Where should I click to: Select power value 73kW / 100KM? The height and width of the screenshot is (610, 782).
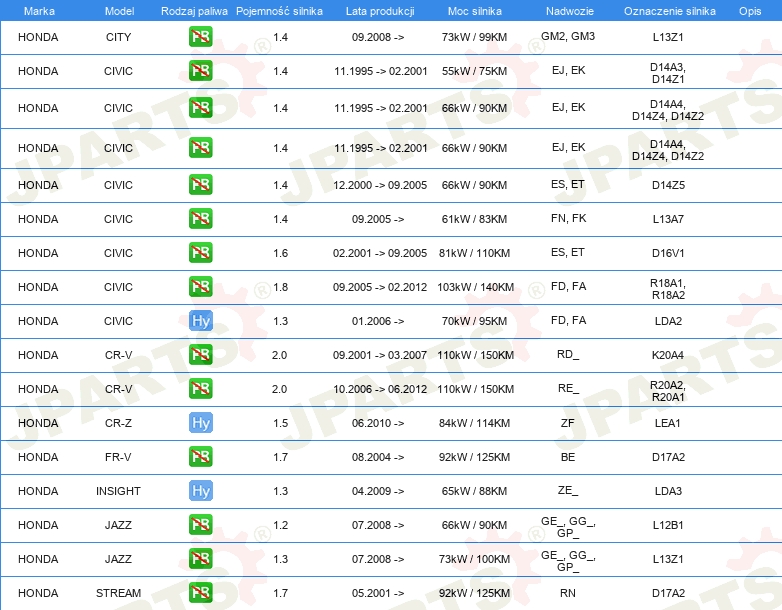tap(474, 559)
